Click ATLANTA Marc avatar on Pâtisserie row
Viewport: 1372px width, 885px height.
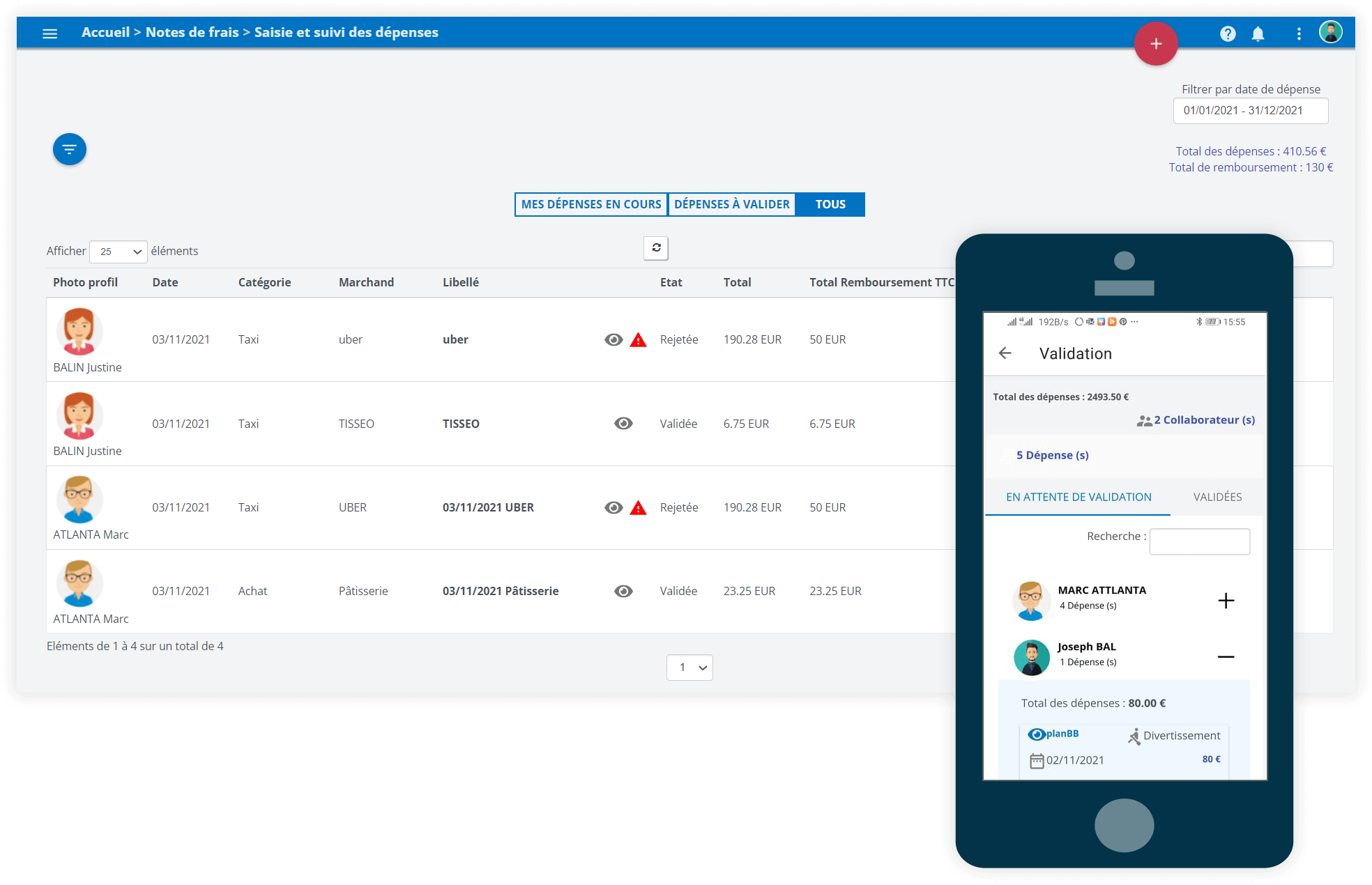(x=79, y=584)
